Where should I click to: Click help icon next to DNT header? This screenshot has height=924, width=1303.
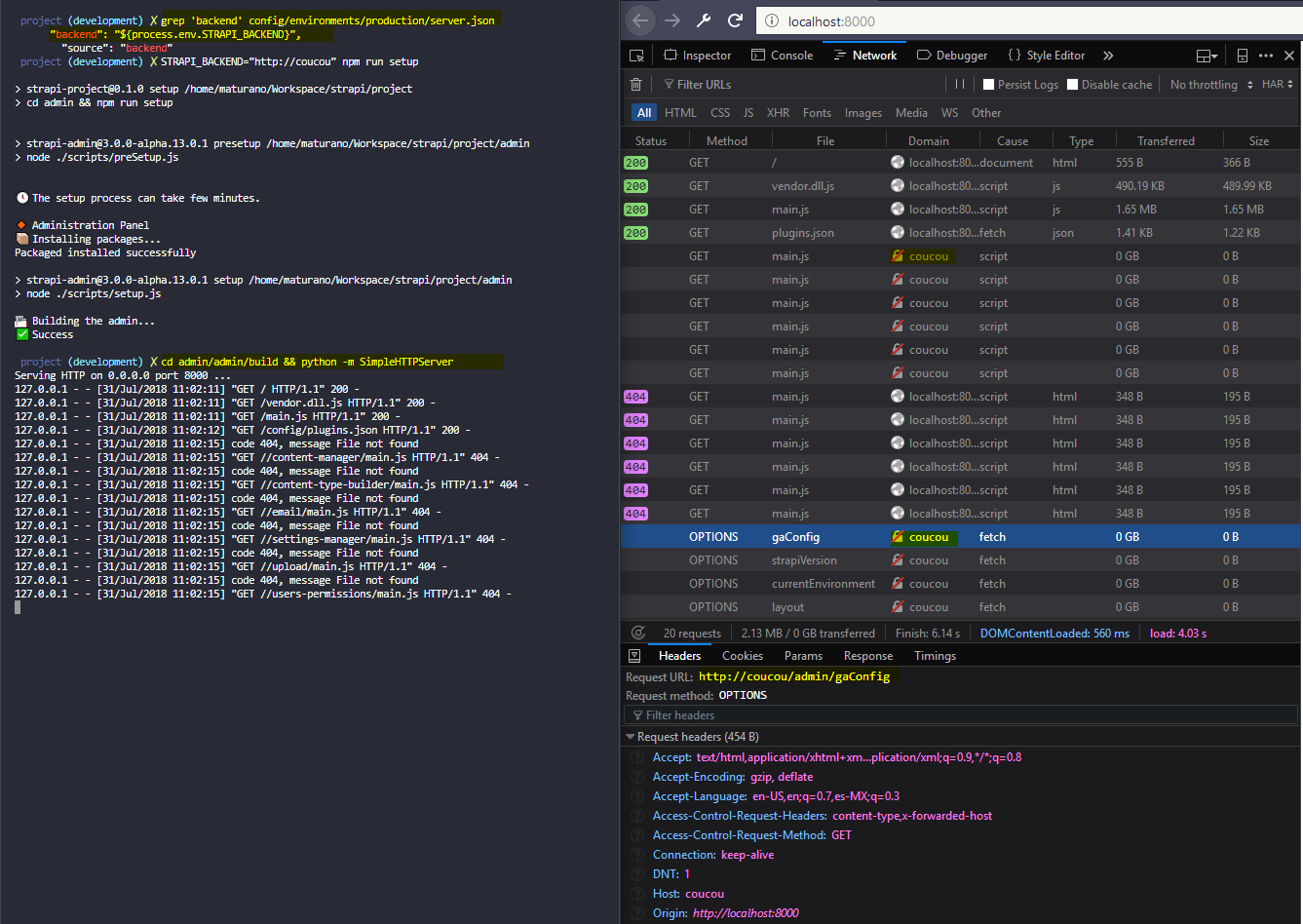click(x=636, y=874)
